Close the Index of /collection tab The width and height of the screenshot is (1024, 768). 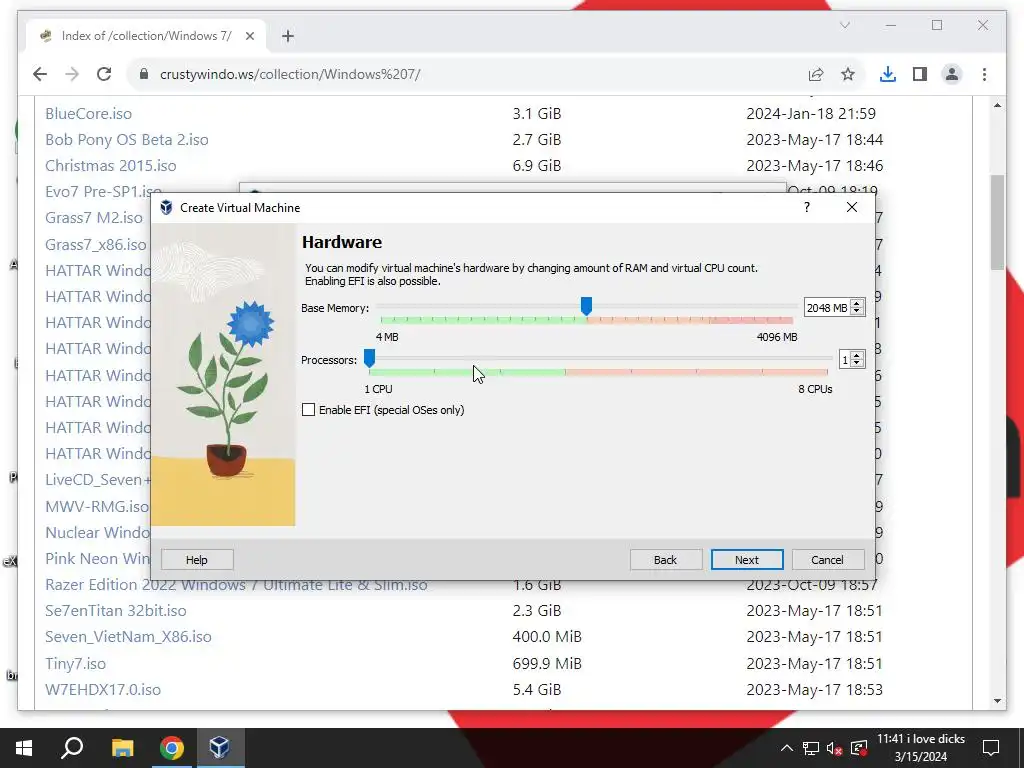pyautogui.click(x=249, y=36)
